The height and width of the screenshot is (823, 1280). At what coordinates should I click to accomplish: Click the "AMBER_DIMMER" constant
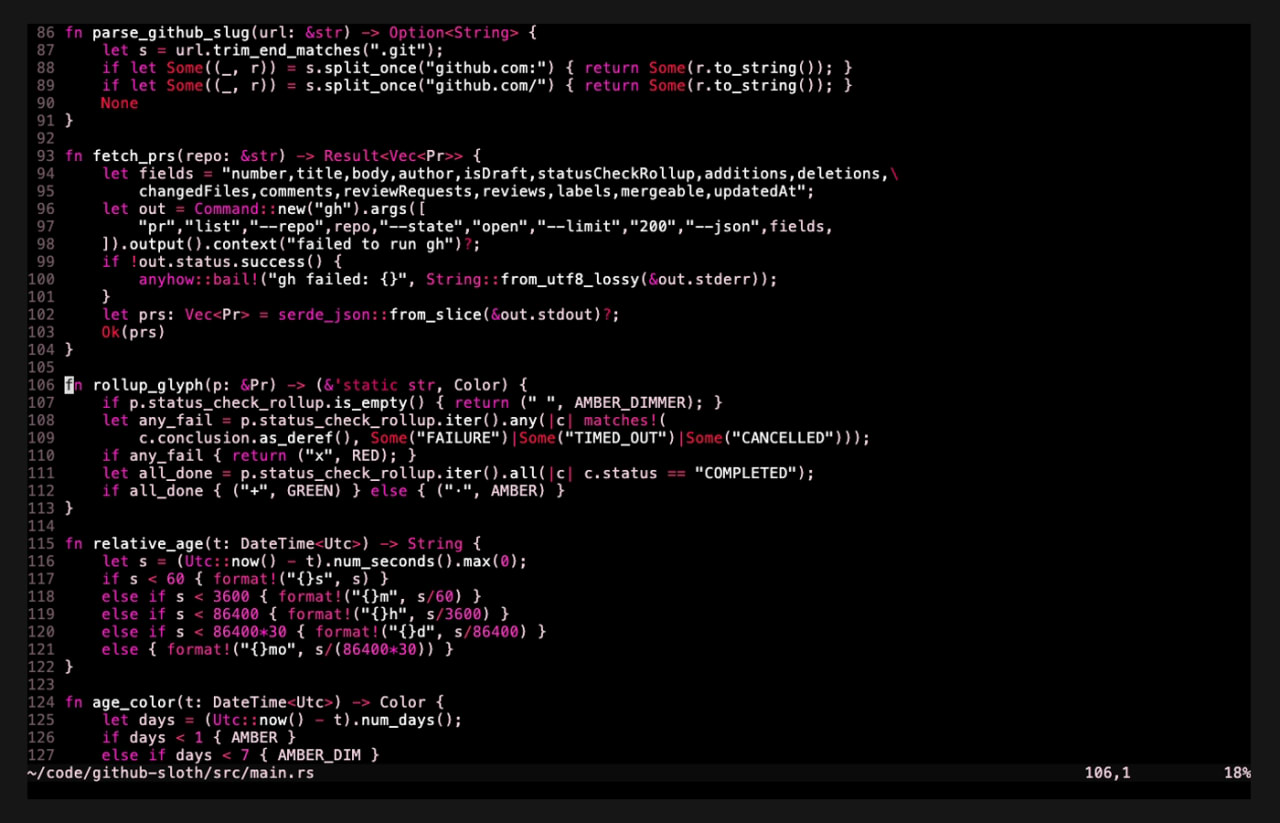(x=630, y=403)
